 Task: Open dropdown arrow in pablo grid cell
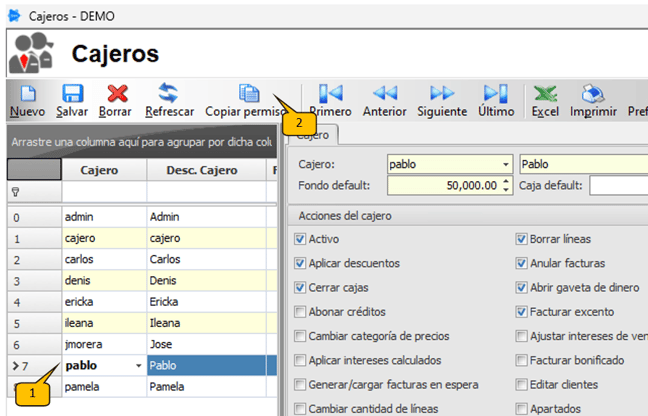pyautogui.click(x=138, y=366)
